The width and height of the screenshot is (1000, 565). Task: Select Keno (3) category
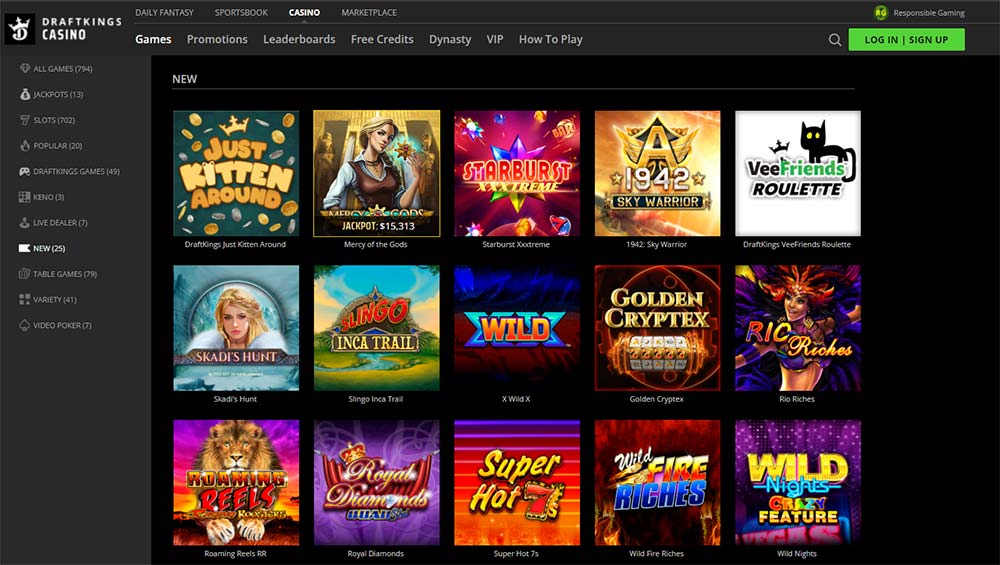48,197
